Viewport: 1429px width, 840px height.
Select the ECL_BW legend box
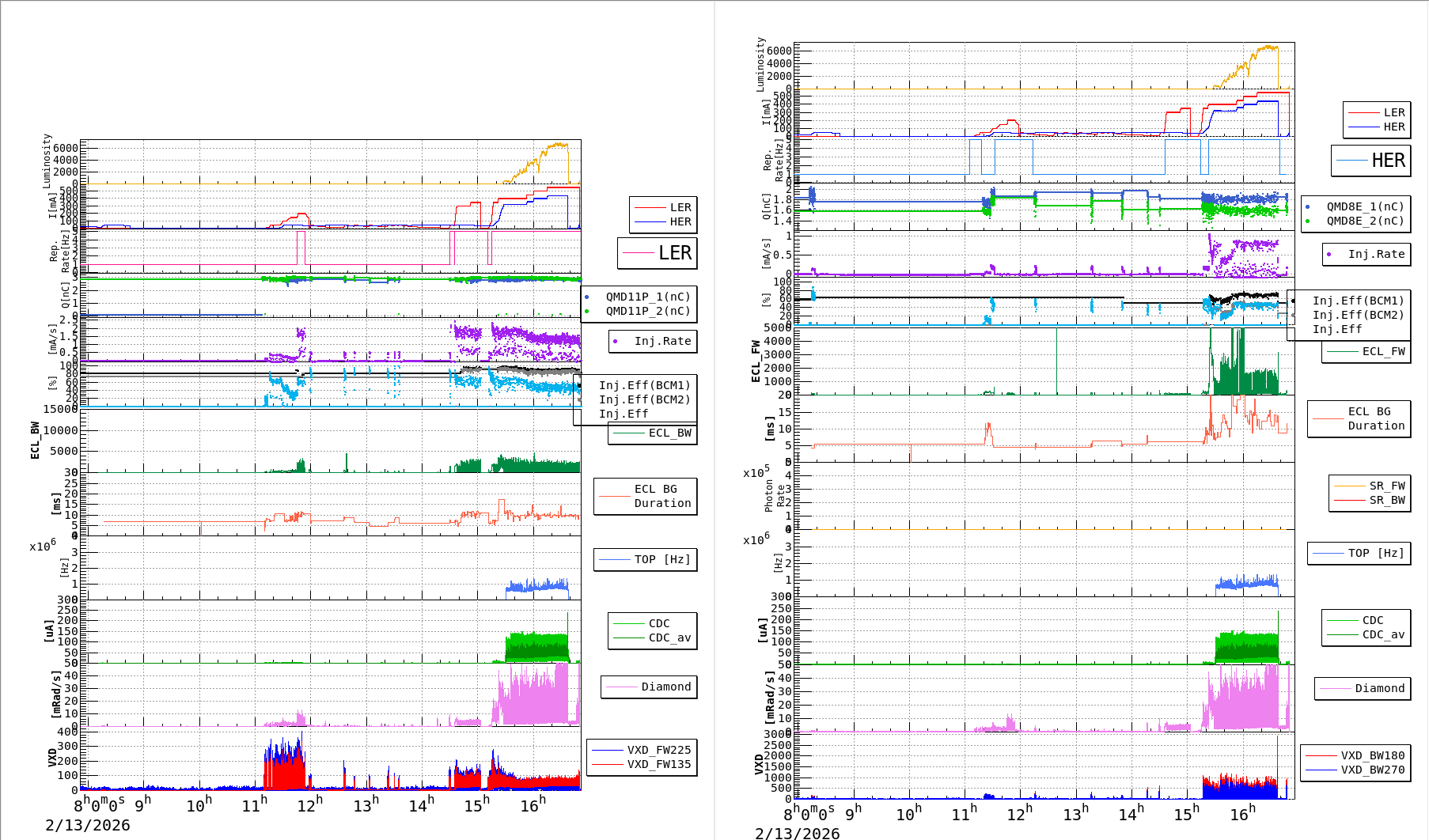653,433
